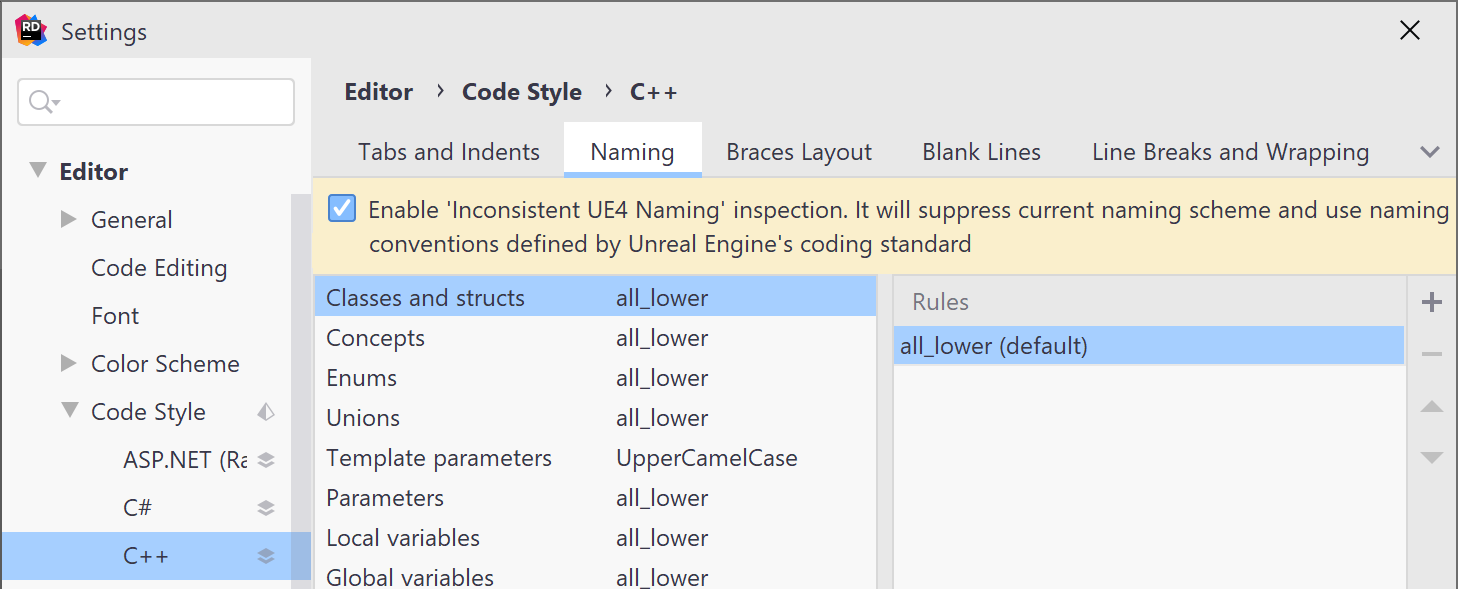Click the scheme icon beside ASP.NET
The width and height of the screenshot is (1458, 589).
click(x=266, y=459)
